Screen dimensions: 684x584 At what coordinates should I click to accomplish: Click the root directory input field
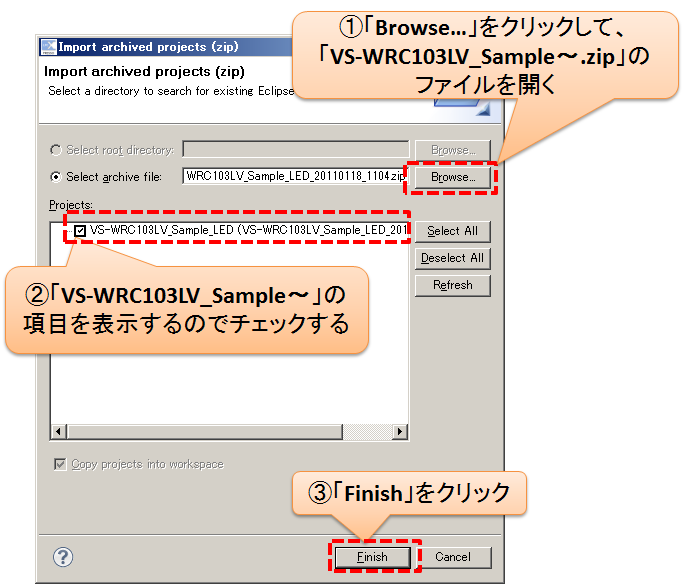[296, 149]
